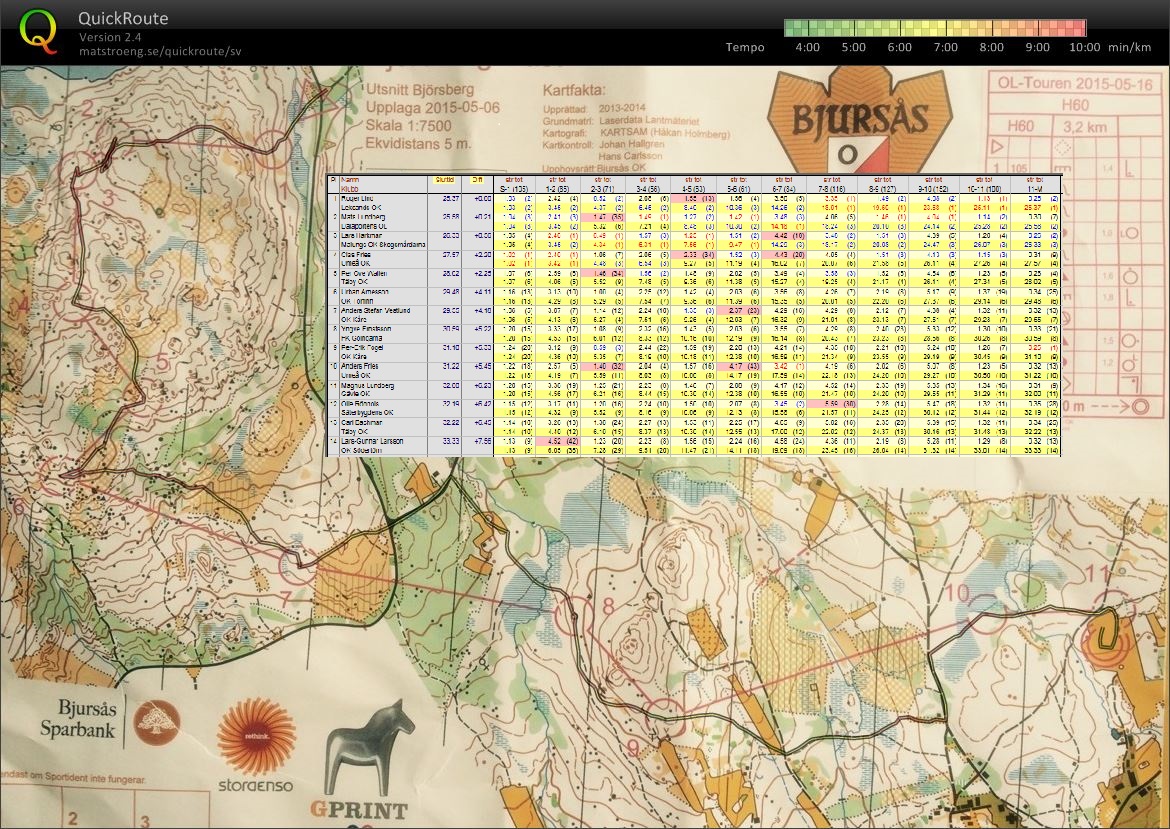
Task: Select the Roger Lind result row
Action: tap(695, 203)
